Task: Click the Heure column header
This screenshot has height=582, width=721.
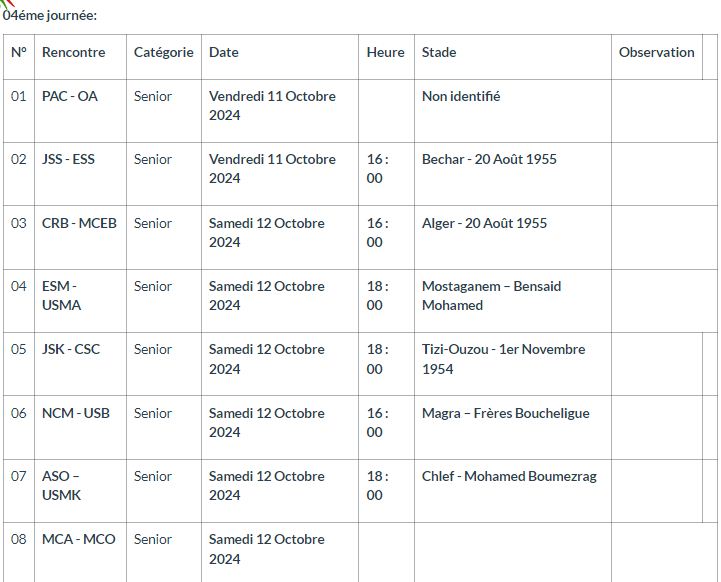Action: (x=385, y=53)
